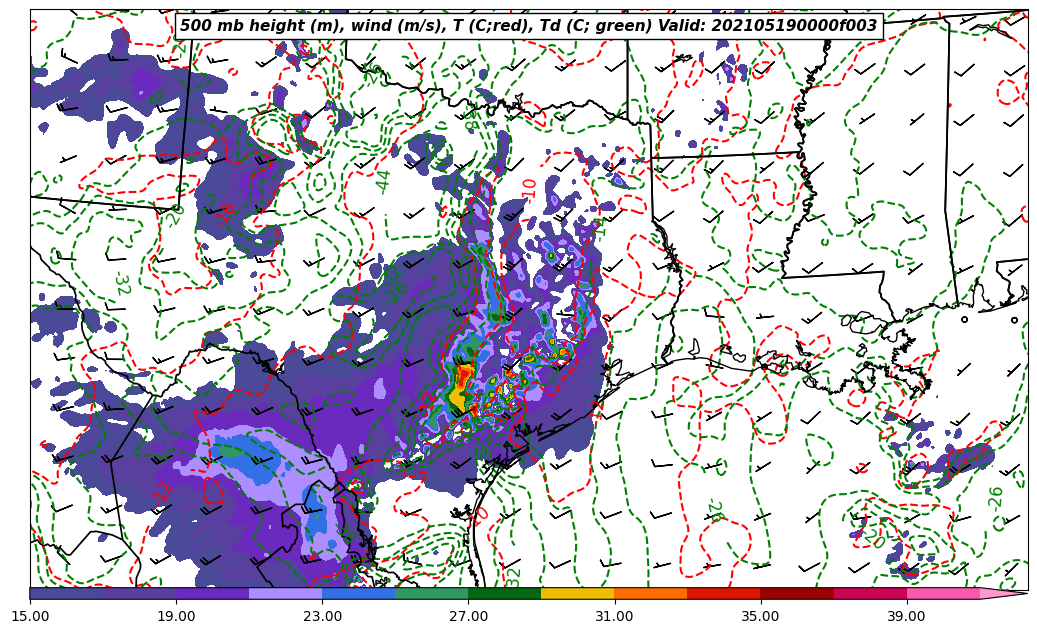This screenshot has width=1037, height=633.
Task: Click the 23.00 colorbar tick label
Action: coord(322,617)
